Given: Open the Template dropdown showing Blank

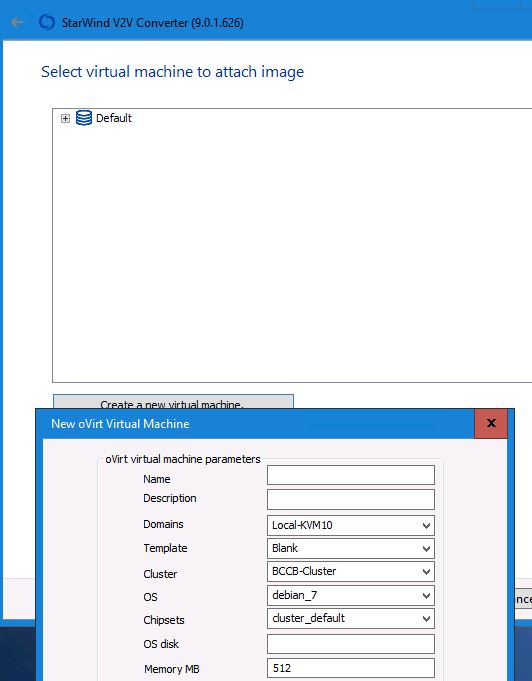Looking at the screenshot, I should [350, 549].
